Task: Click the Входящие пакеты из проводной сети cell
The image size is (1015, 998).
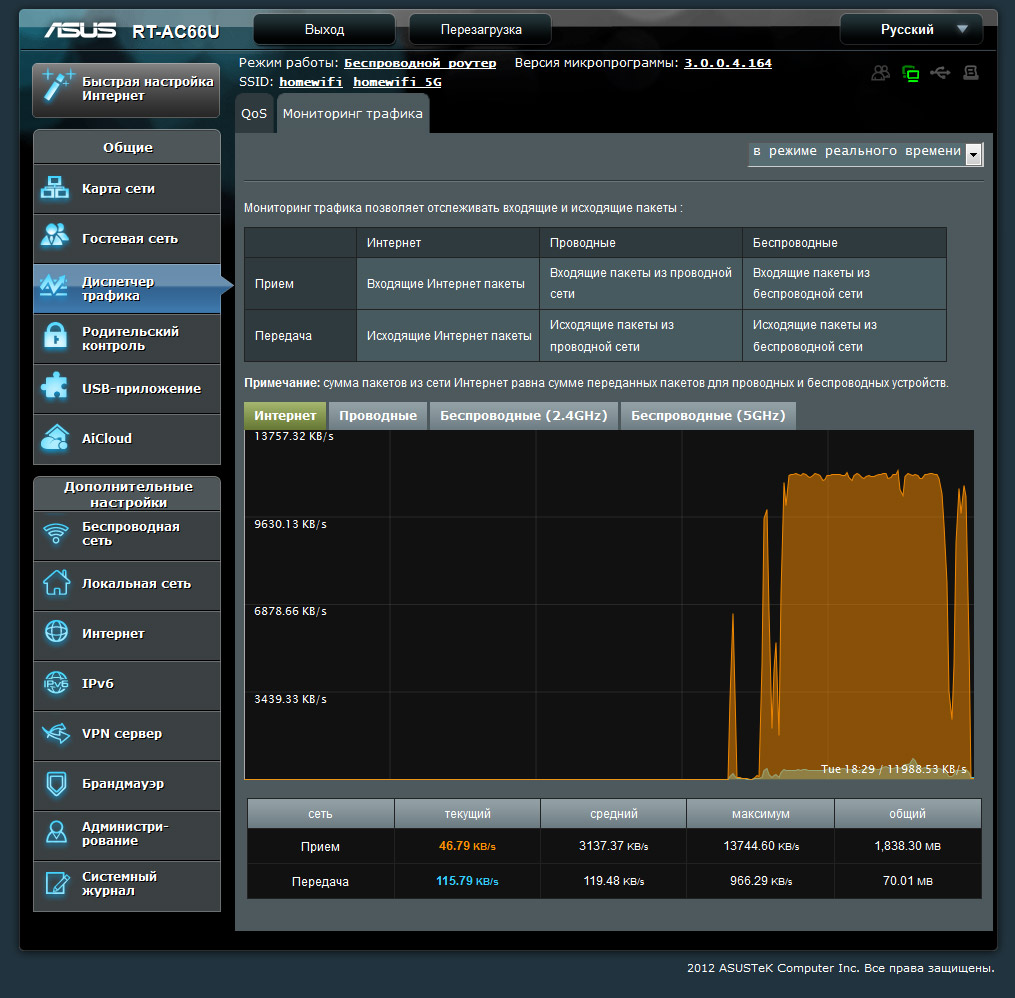Action: point(641,283)
